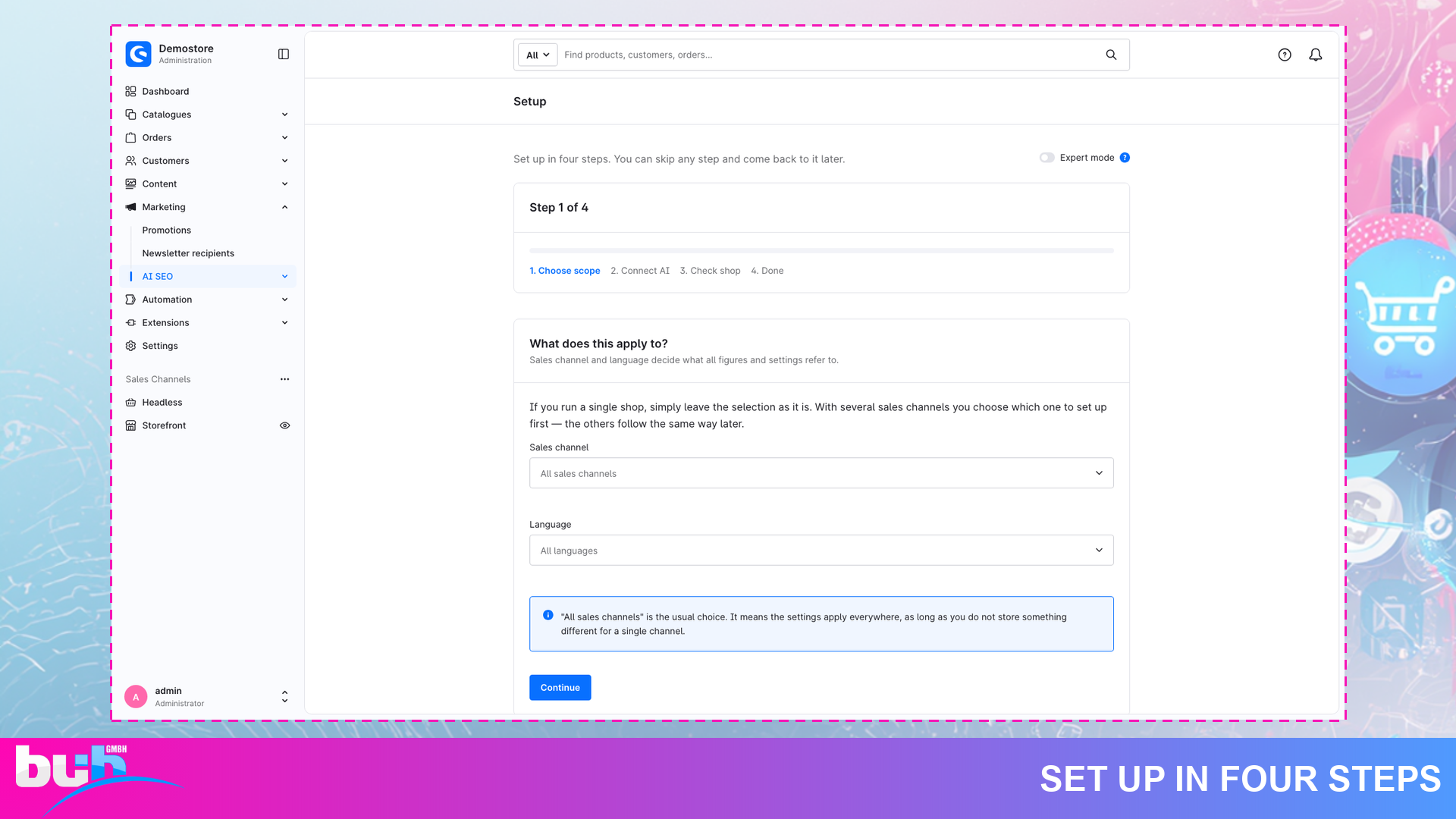Click the Demostore Shopware logo icon
The width and height of the screenshot is (1456, 819).
(x=138, y=54)
